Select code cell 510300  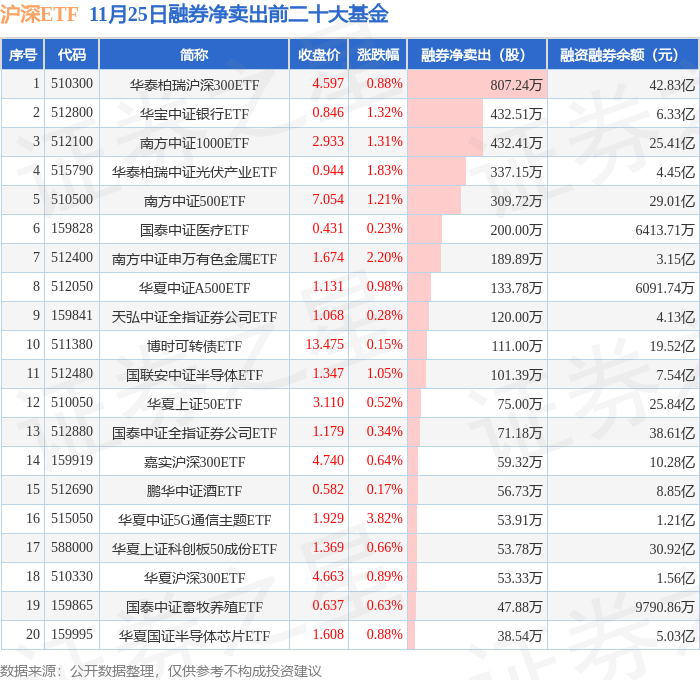click(x=72, y=83)
